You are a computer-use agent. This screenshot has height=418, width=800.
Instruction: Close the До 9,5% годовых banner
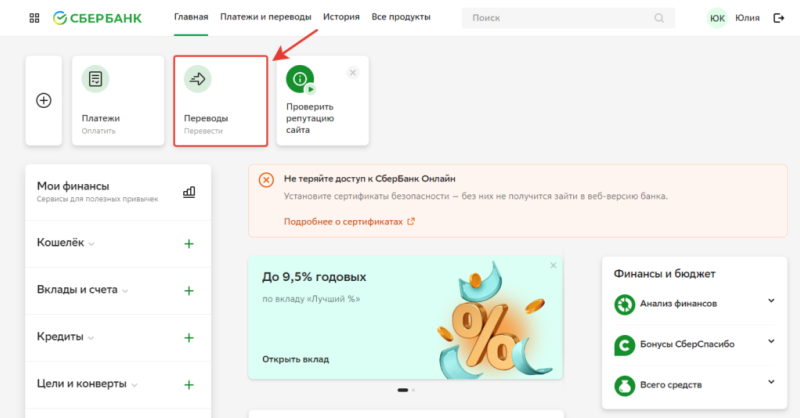[x=553, y=265]
